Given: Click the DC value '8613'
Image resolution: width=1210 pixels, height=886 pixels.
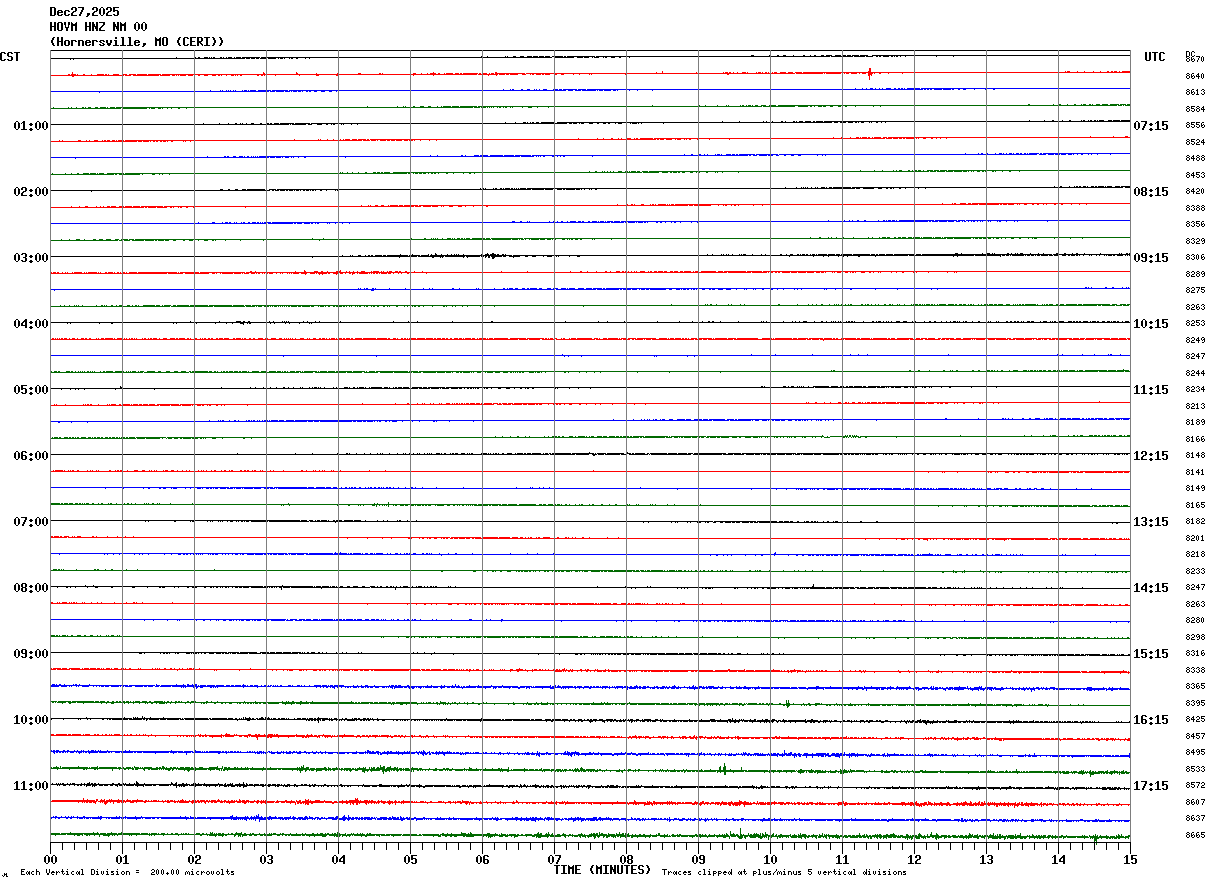Looking at the screenshot, I should coord(1195,92).
